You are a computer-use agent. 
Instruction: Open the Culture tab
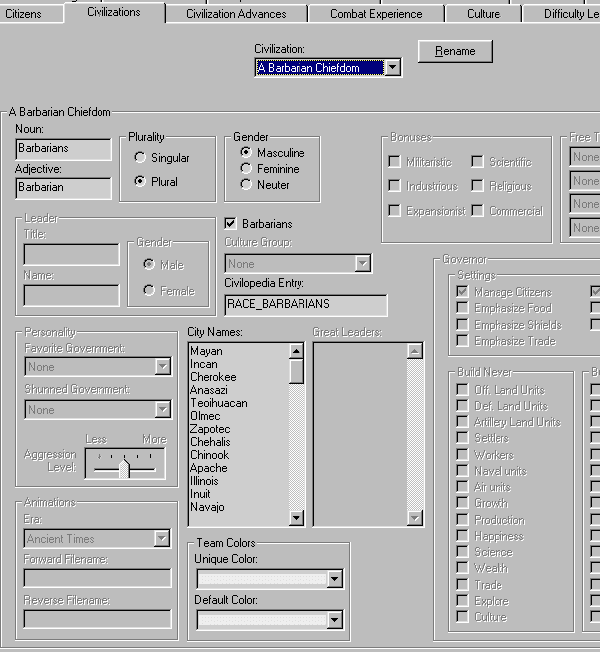click(483, 14)
